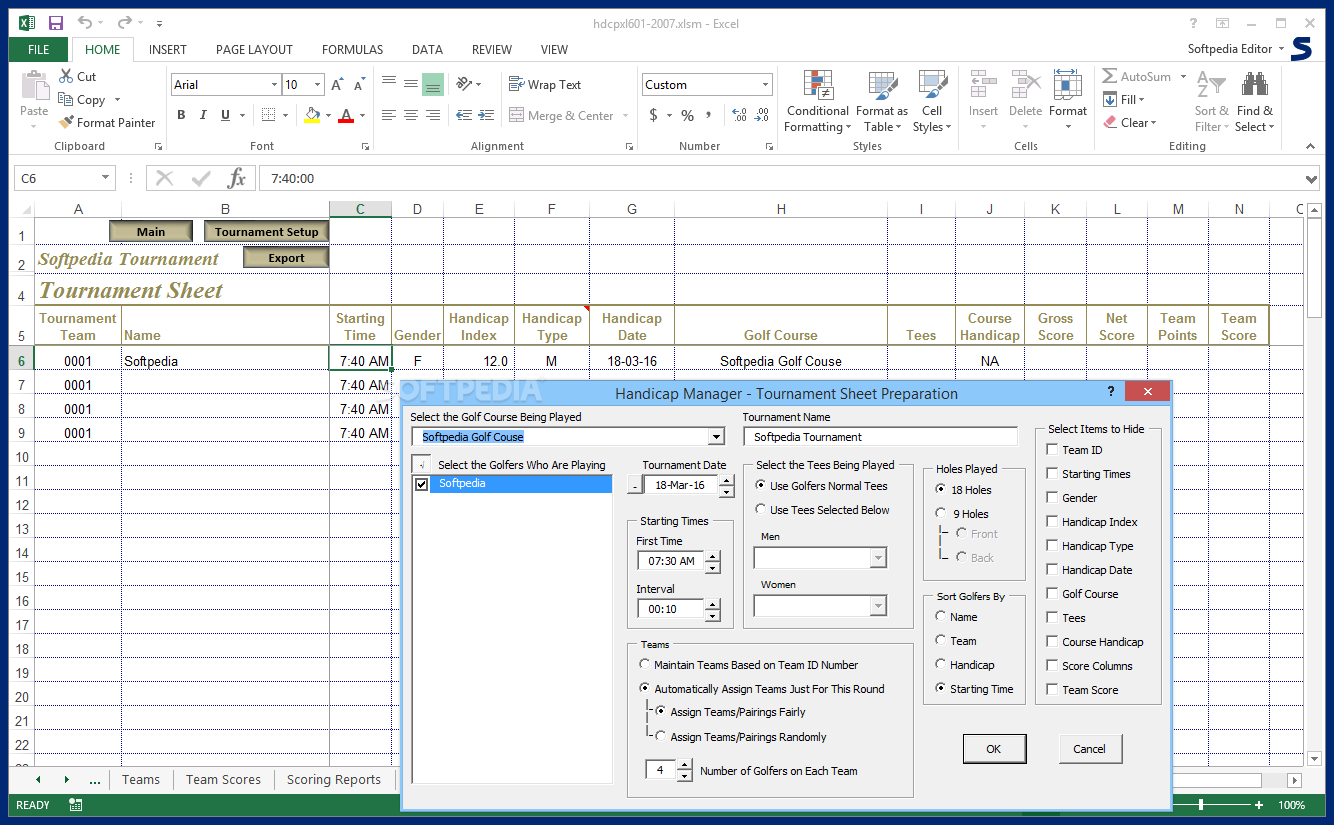The image size is (1334, 825).
Task: Open the font size dropdown
Action: pos(318,85)
